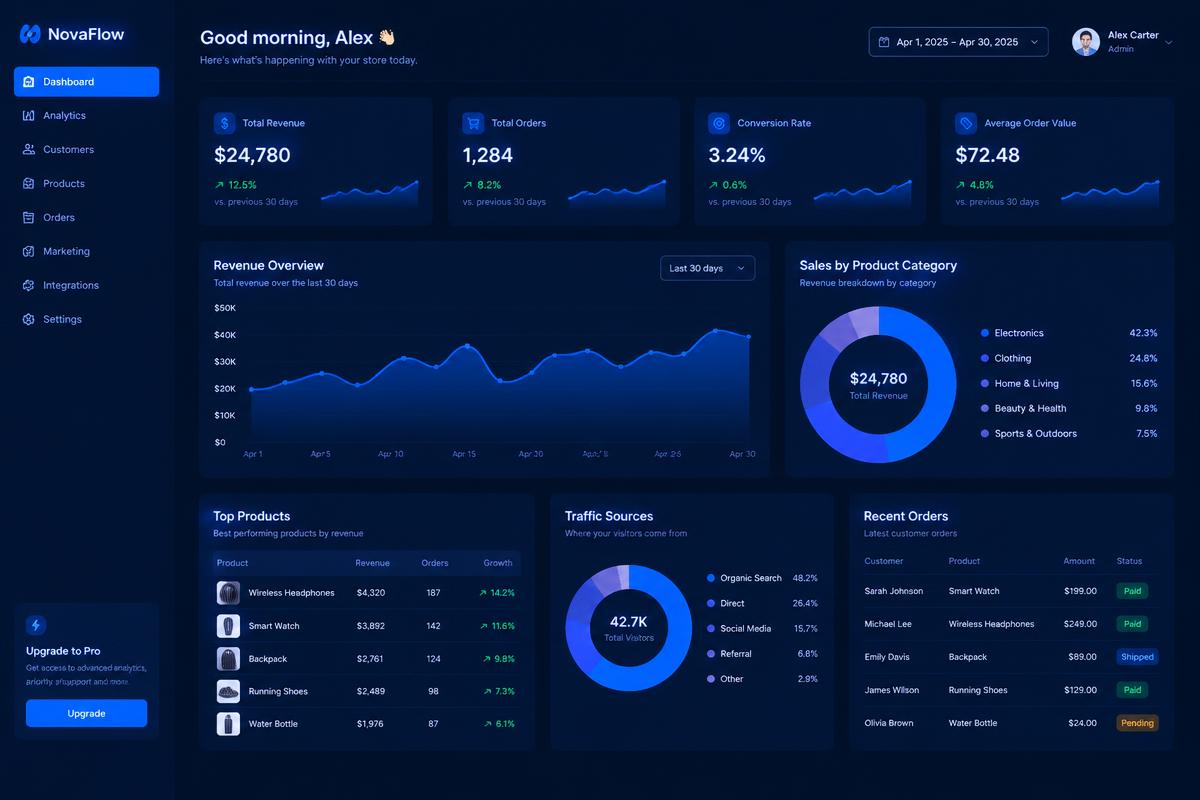Image resolution: width=1200 pixels, height=800 pixels.
Task: Click the Paid status badge for Sarah Johnson
Action: [1132, 591]
